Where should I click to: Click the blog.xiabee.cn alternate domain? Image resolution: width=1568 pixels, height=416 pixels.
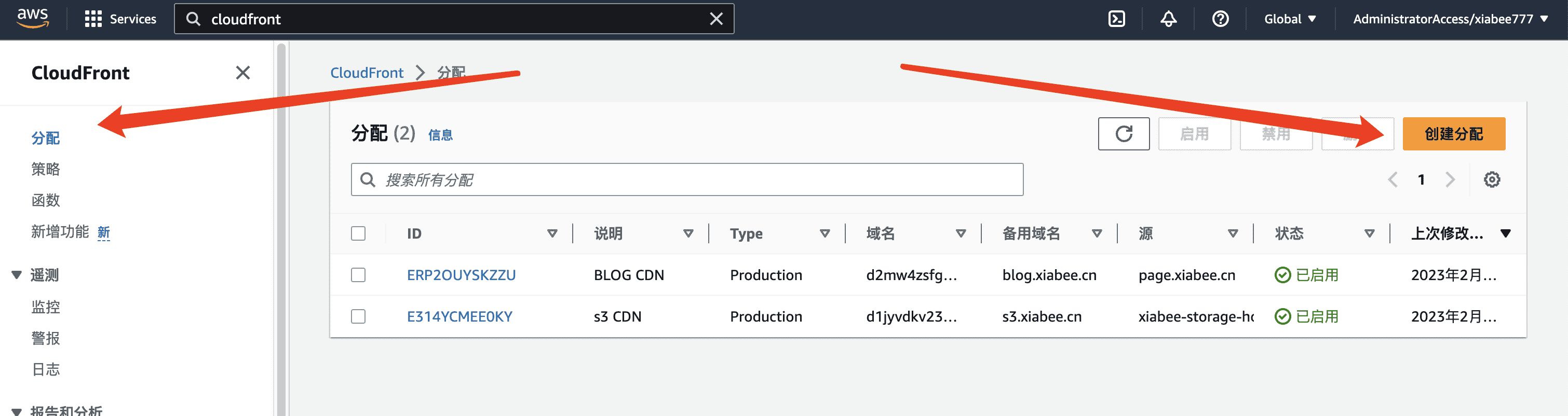[1049, 275]
